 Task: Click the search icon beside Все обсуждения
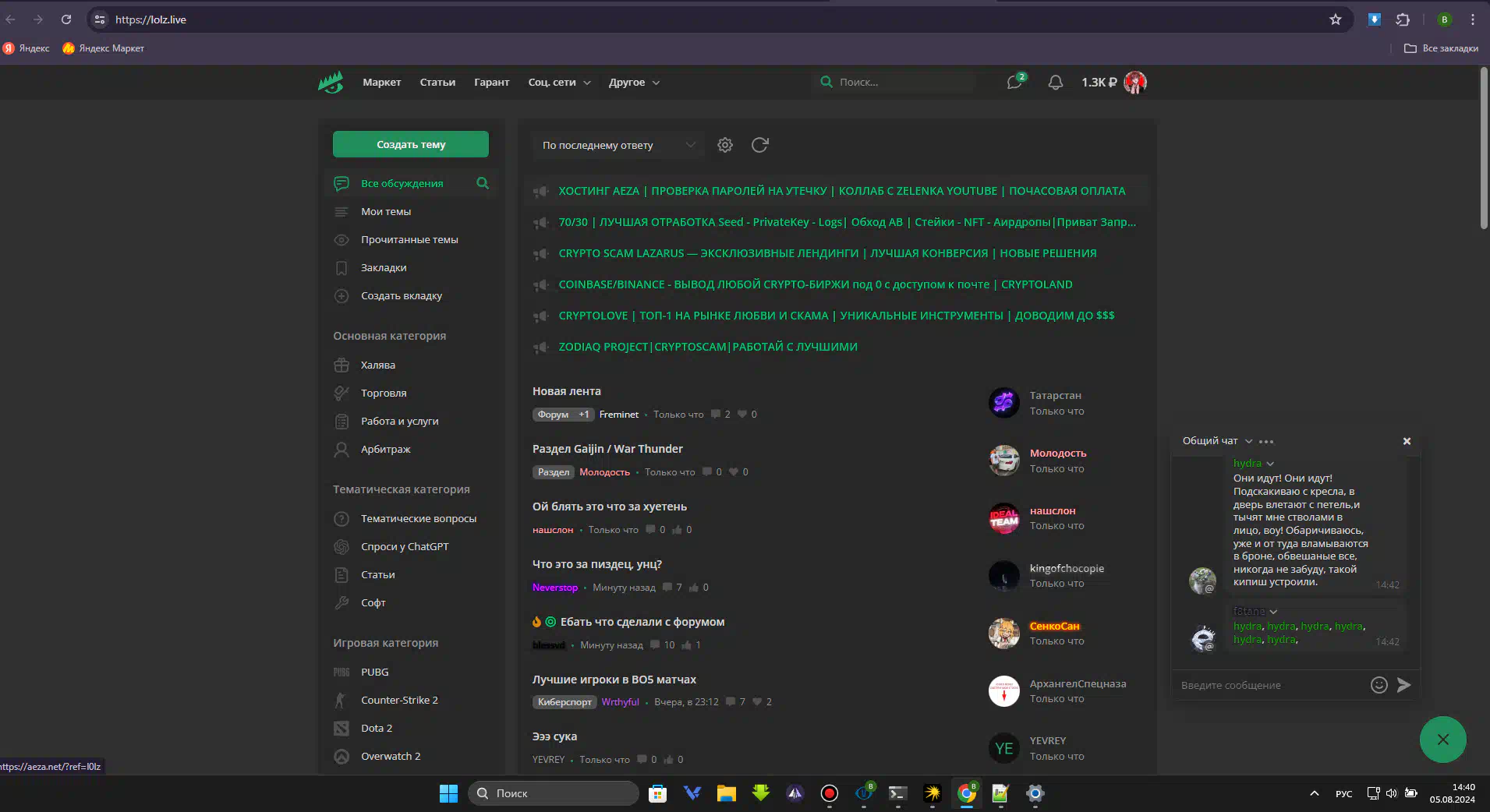tap(483, 183)
